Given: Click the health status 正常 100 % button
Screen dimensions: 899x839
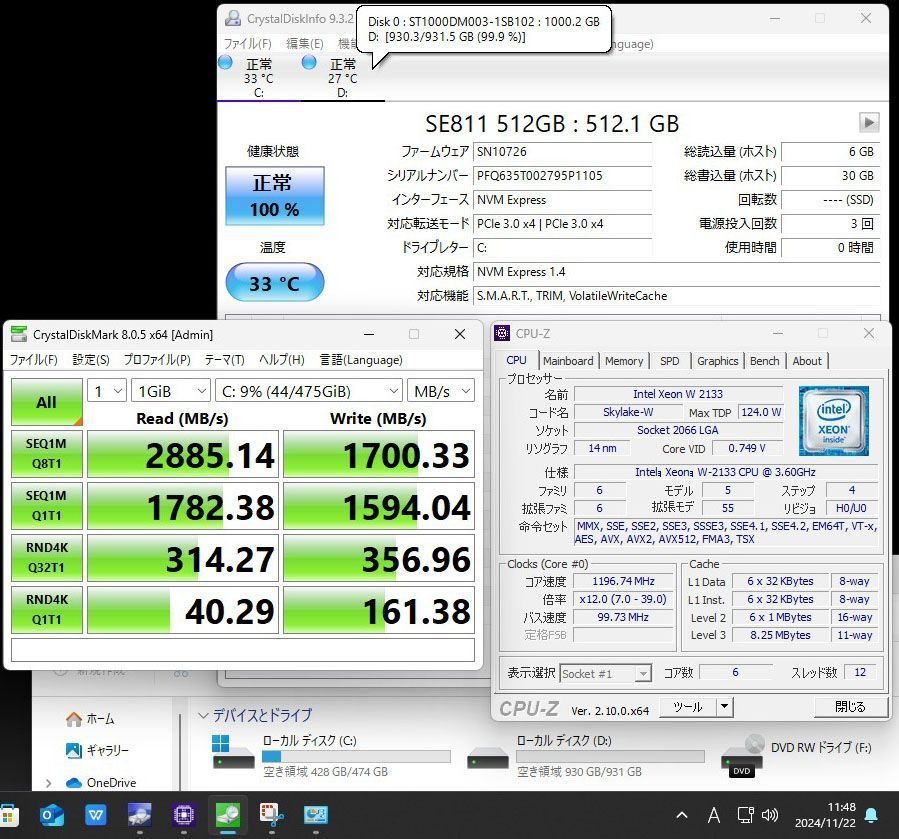Looking at the screenshot, I should coord(275,196).
